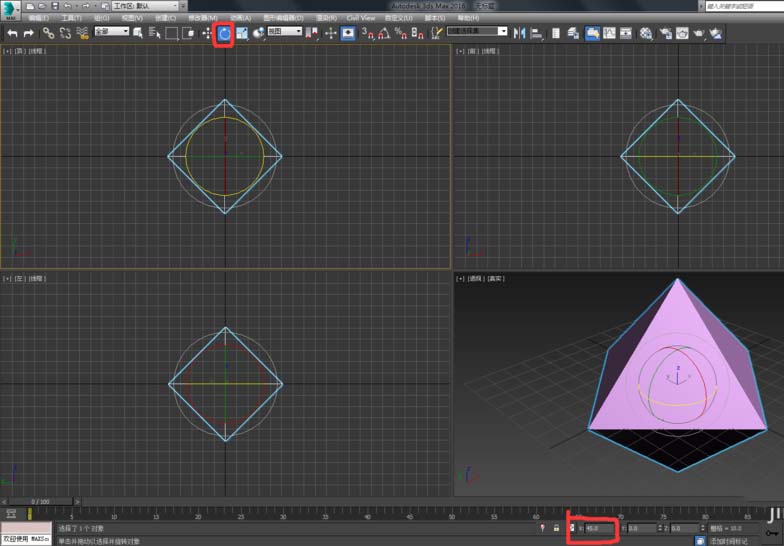The width and height of the screenshot is (784, 546).
Task: Click the help search input field
Action: coord(744,6)
